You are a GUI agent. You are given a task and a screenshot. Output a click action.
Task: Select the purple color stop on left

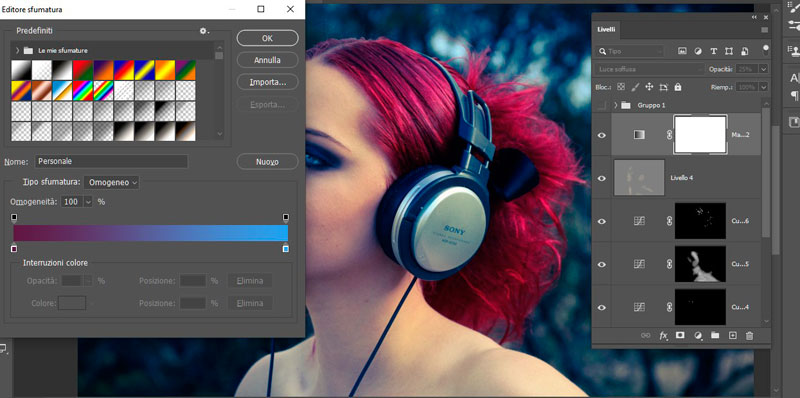click(14, 248)
